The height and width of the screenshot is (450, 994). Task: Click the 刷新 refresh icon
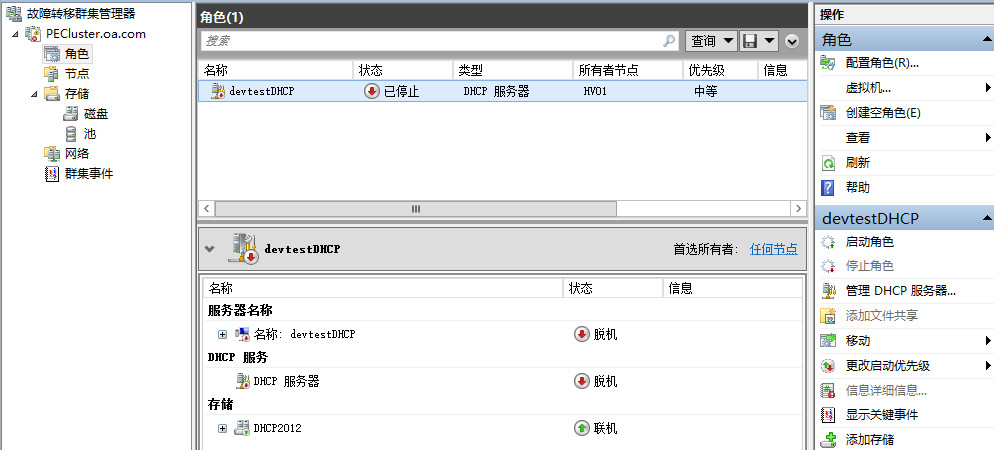pos(828,163)
